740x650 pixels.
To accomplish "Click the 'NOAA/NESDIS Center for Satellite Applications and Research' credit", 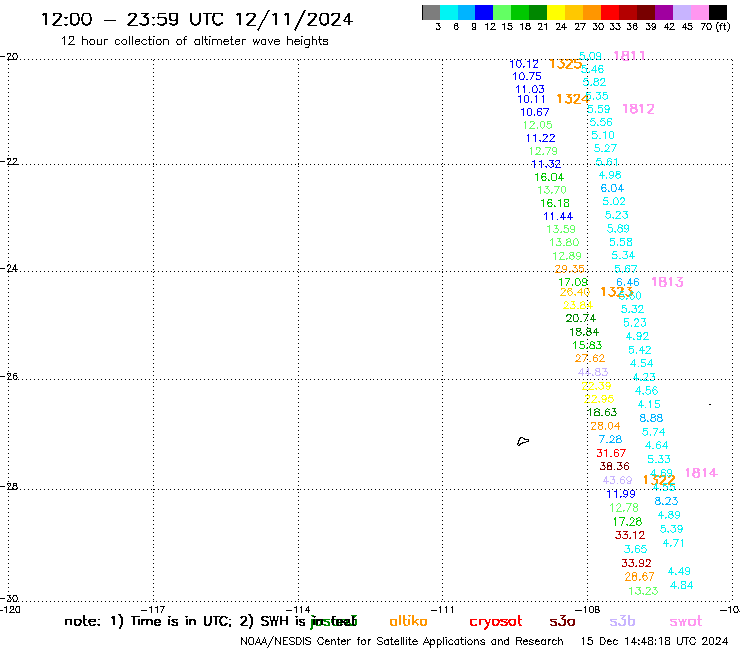I will coord(402,642).
